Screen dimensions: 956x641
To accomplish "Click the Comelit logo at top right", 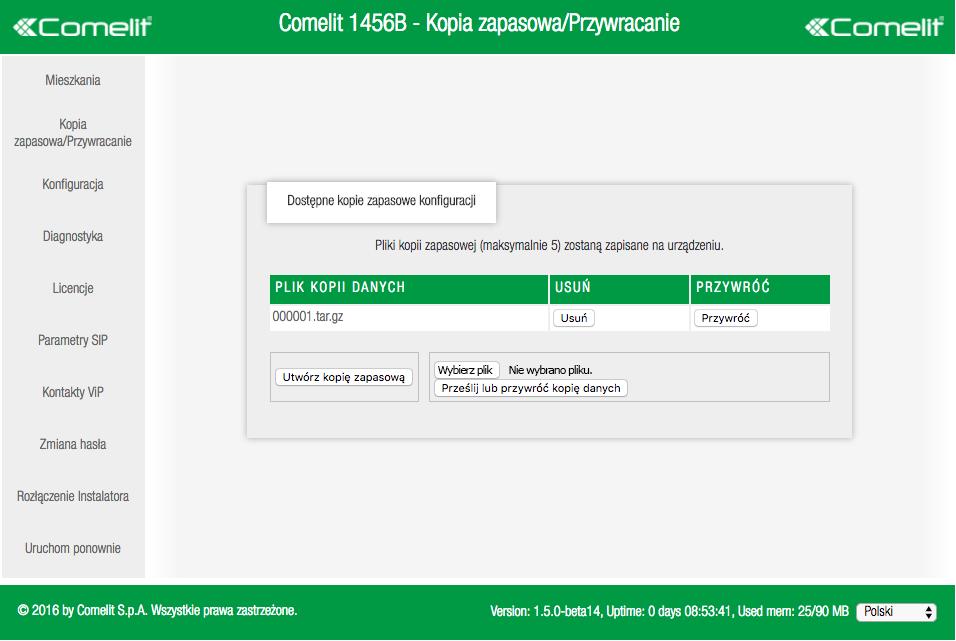I will [873, 27].
